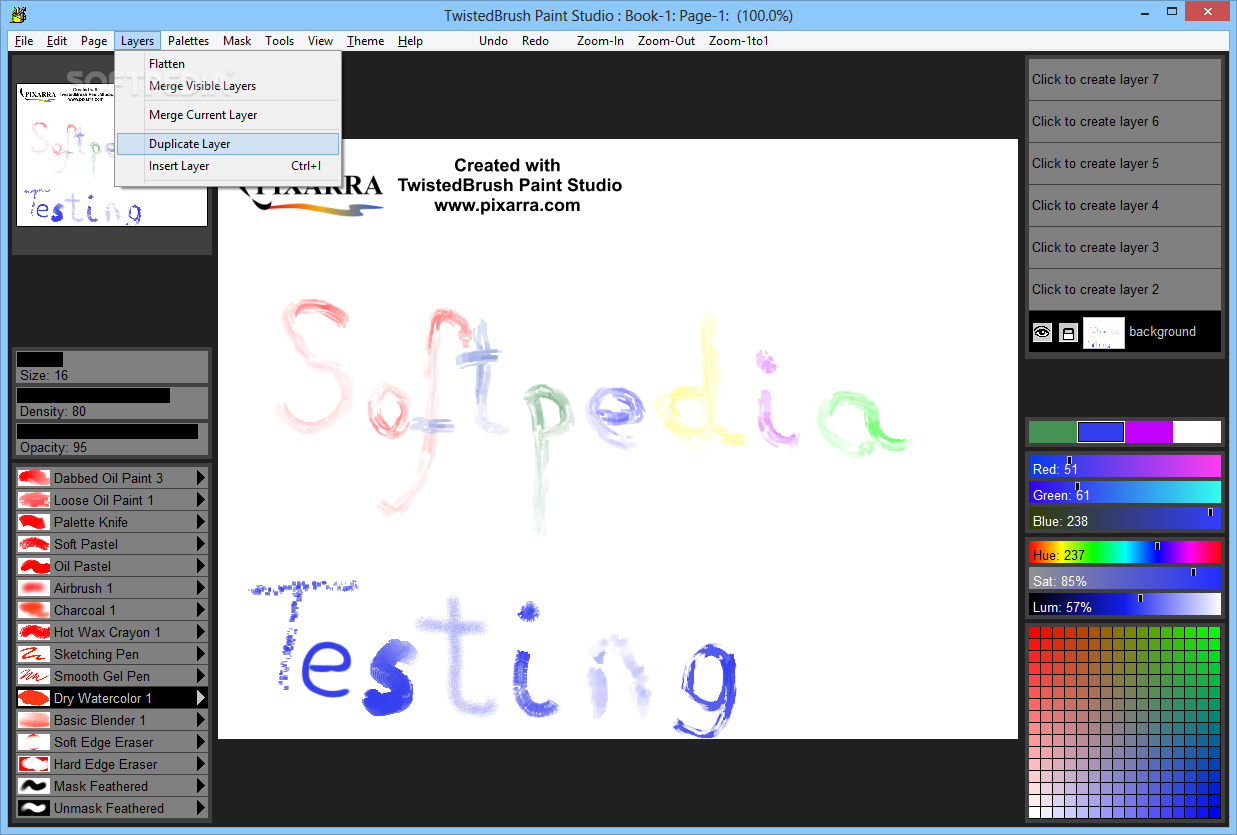Click the Zoom-In button
1237x835 pixels.
[x=600, y=41]
